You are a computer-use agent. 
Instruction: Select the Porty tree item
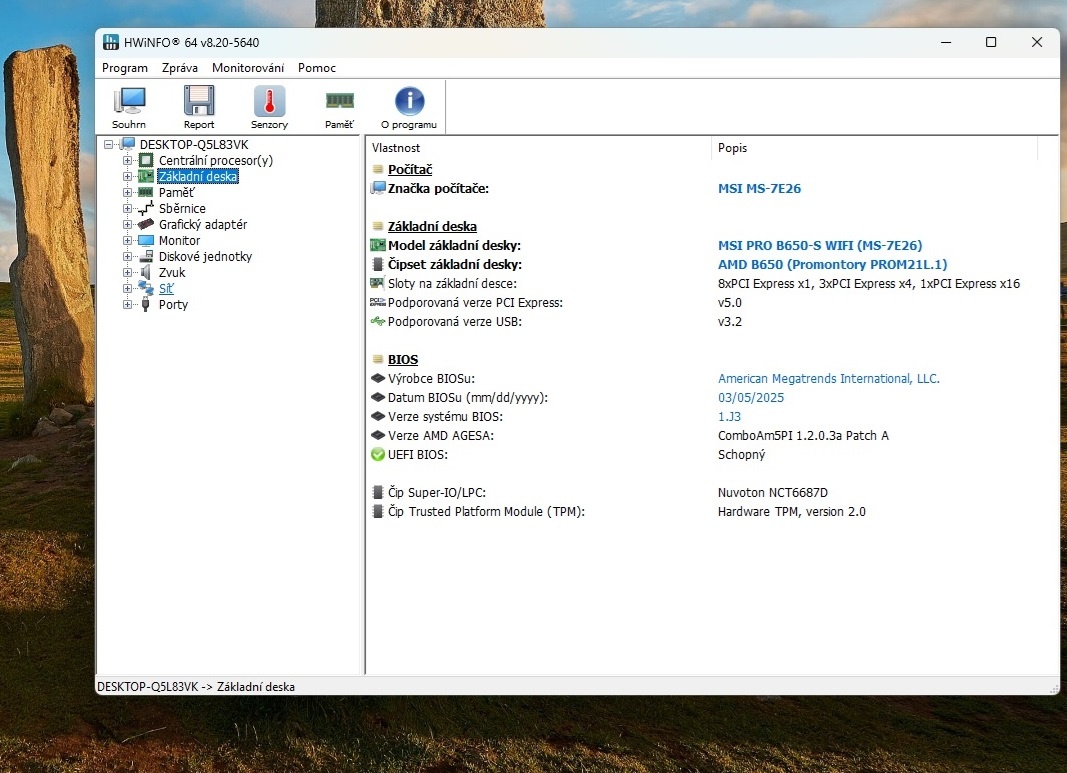click(173, 304)
